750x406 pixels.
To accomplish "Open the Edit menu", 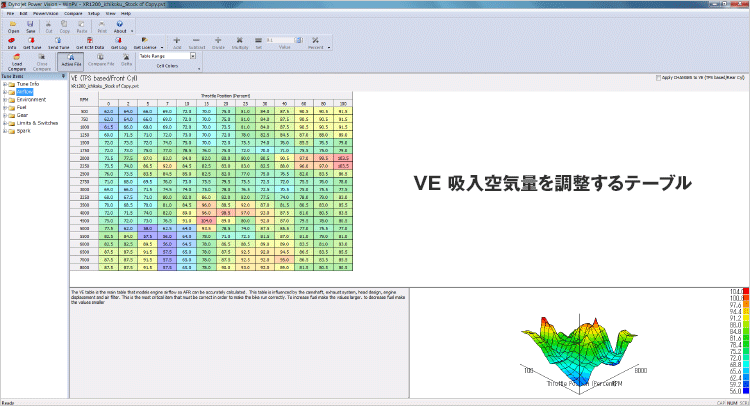I will 23,13.
